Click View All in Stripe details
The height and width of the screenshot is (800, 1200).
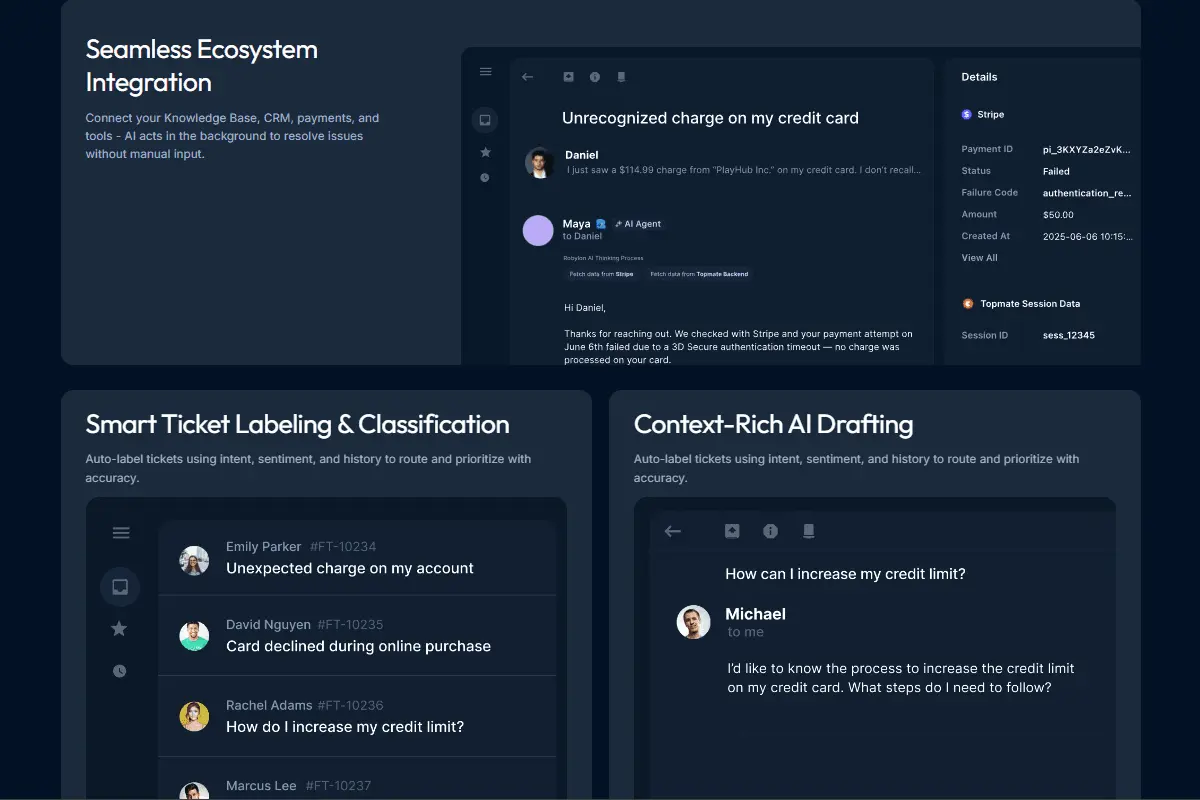[x=979, y=258]
